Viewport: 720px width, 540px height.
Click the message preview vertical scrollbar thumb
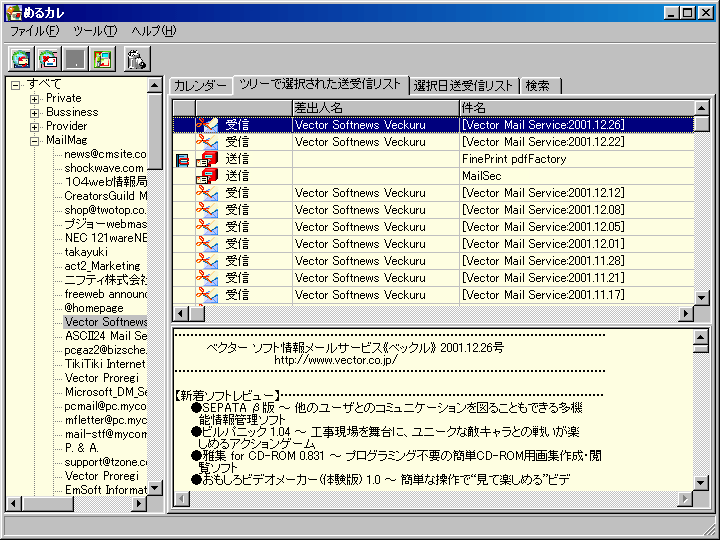(x=701, y=349)
